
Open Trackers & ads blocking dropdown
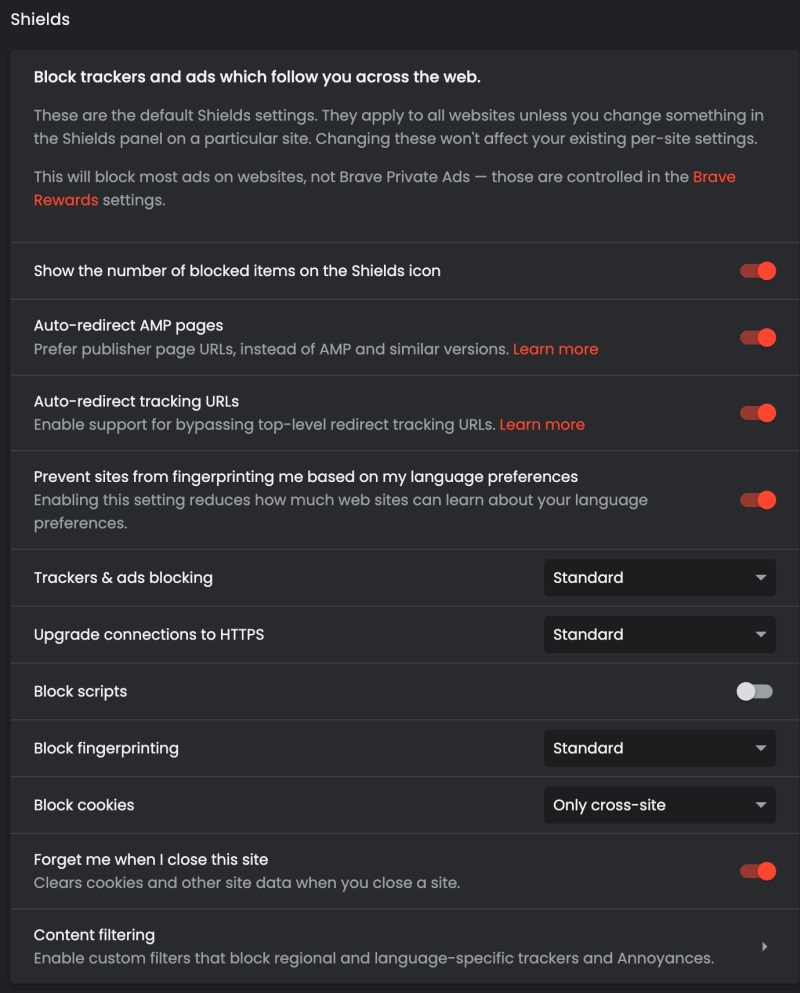(659, 578)
